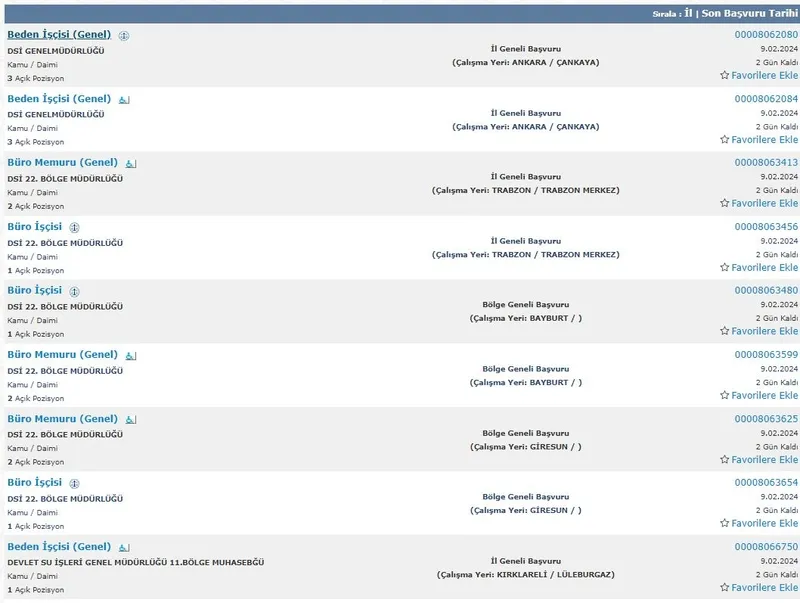This screenshot has height=603, width=800.
Task: Click the wheelchair icon beside Kırklareli Beden İşçisi
Action: click(124, 547)
